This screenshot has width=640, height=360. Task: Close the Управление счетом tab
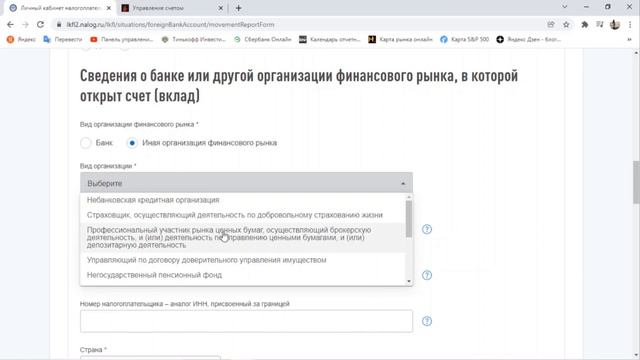coord(220,8)
